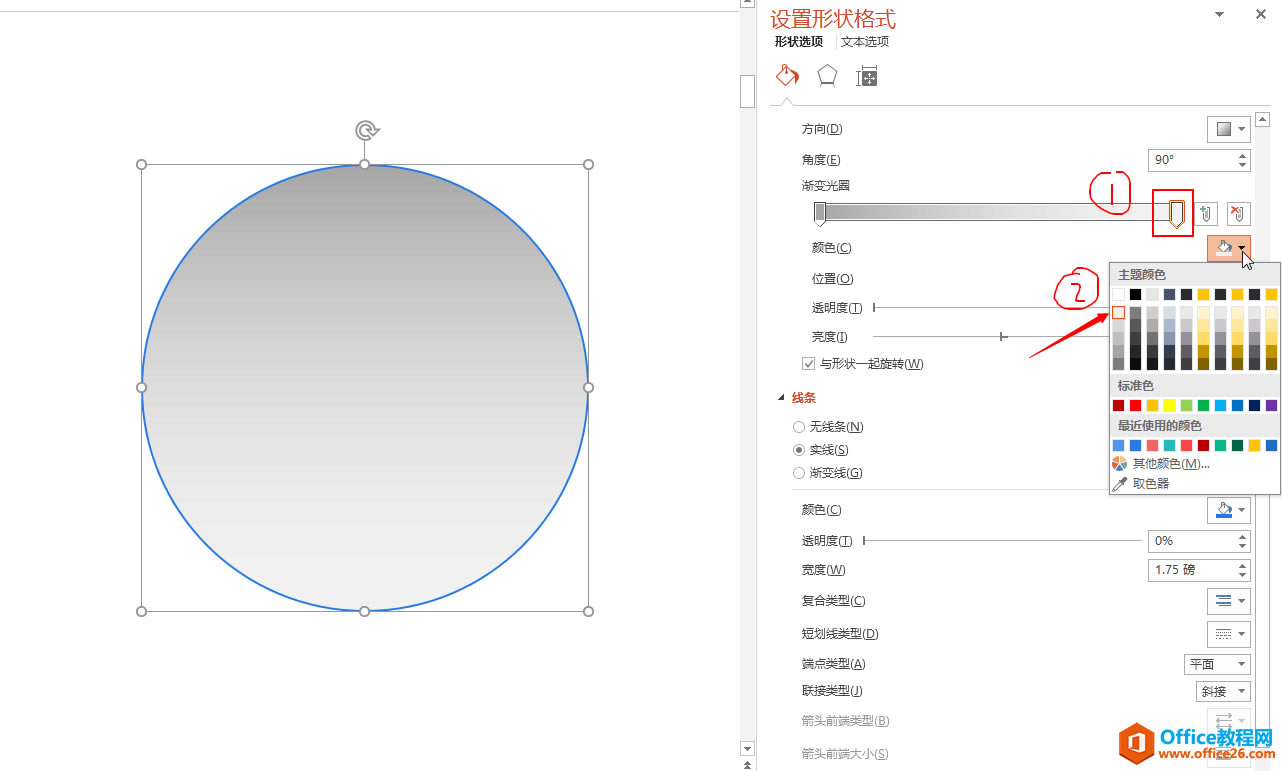Pick the highlighted white darker 5% swatch
The width and height of the screenshot is (1282, 771).
[1118, 313]
